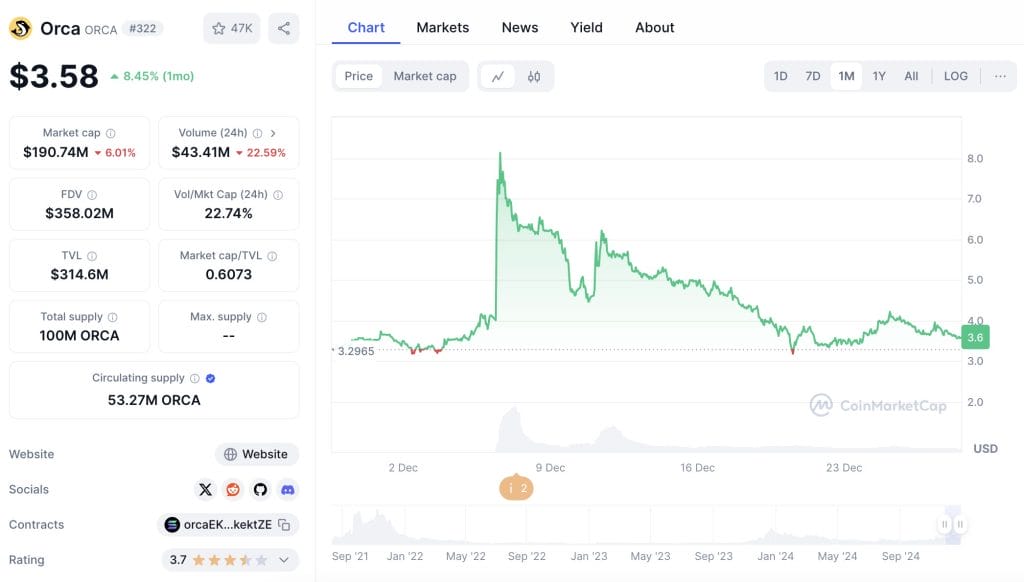Image resolution: width=1024 pixels, height=582 pixels.
Task: Select Market cap chart toggle
Action: tap(425, 76)
